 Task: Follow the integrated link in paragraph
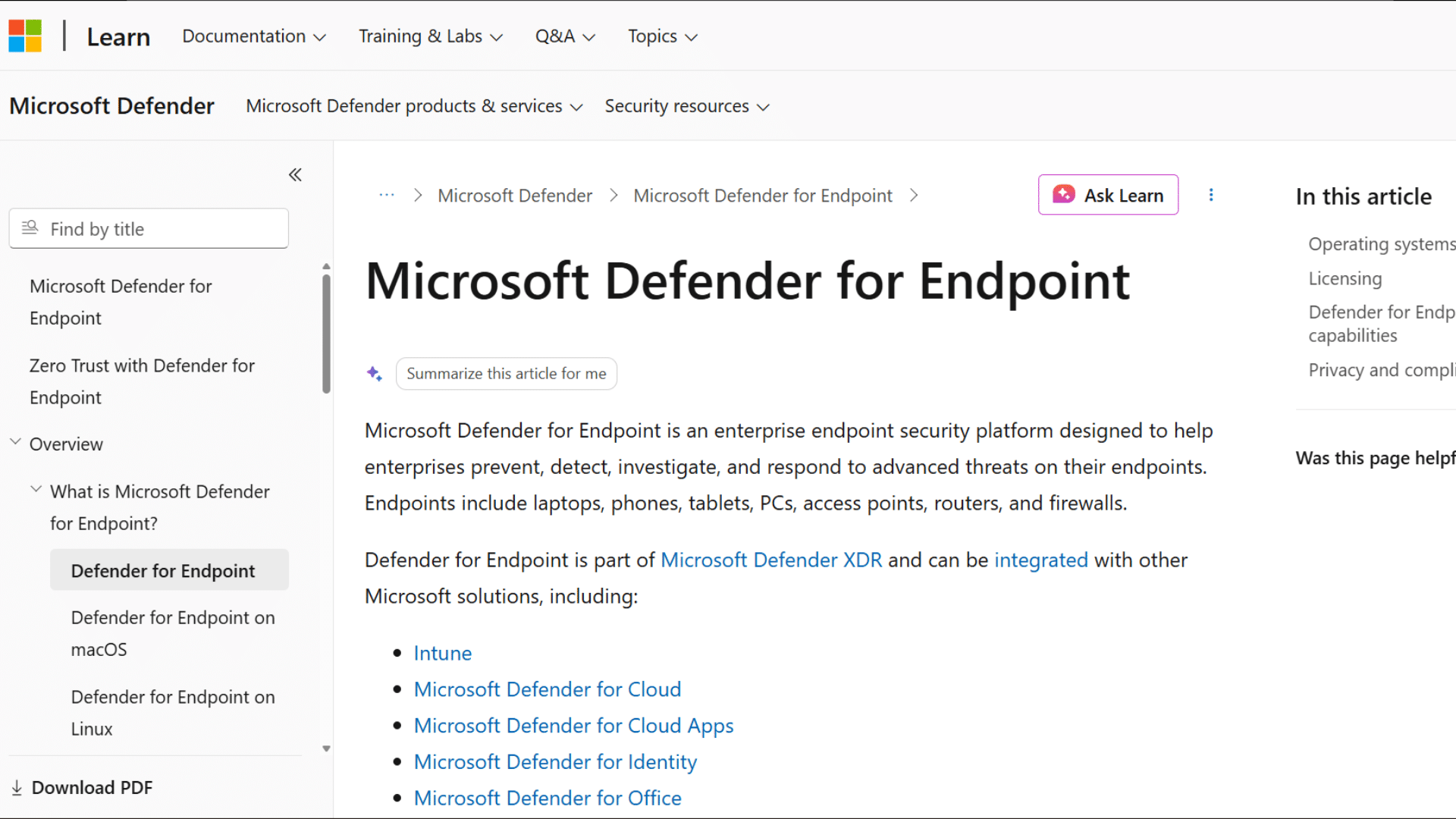[x=1040, y=560]
